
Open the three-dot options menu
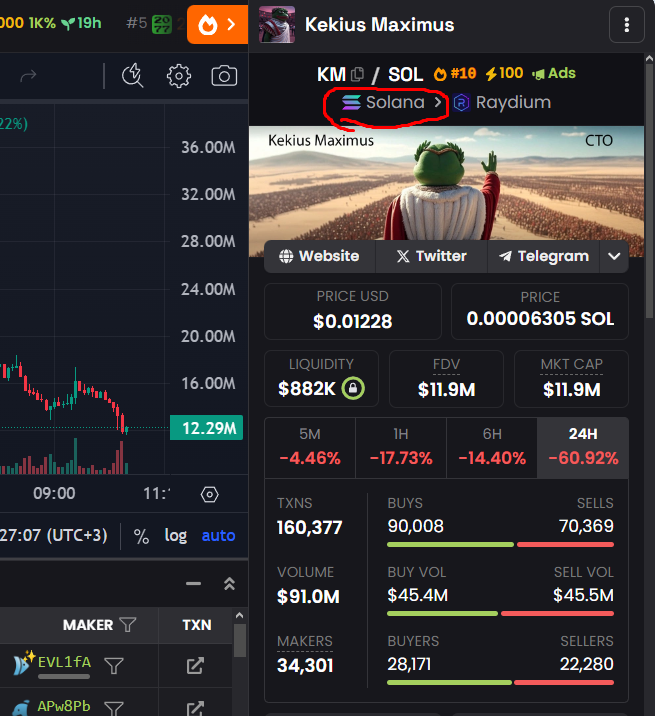(x=627, y=25)
